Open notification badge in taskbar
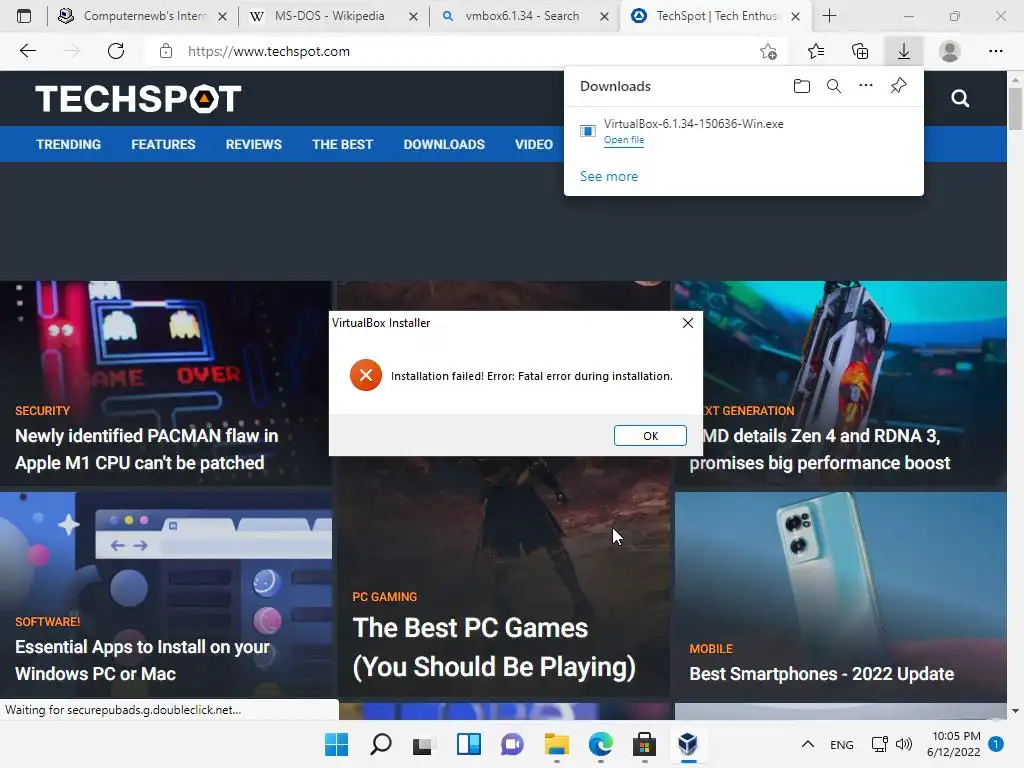1024x768 pixels. point(995,744)
